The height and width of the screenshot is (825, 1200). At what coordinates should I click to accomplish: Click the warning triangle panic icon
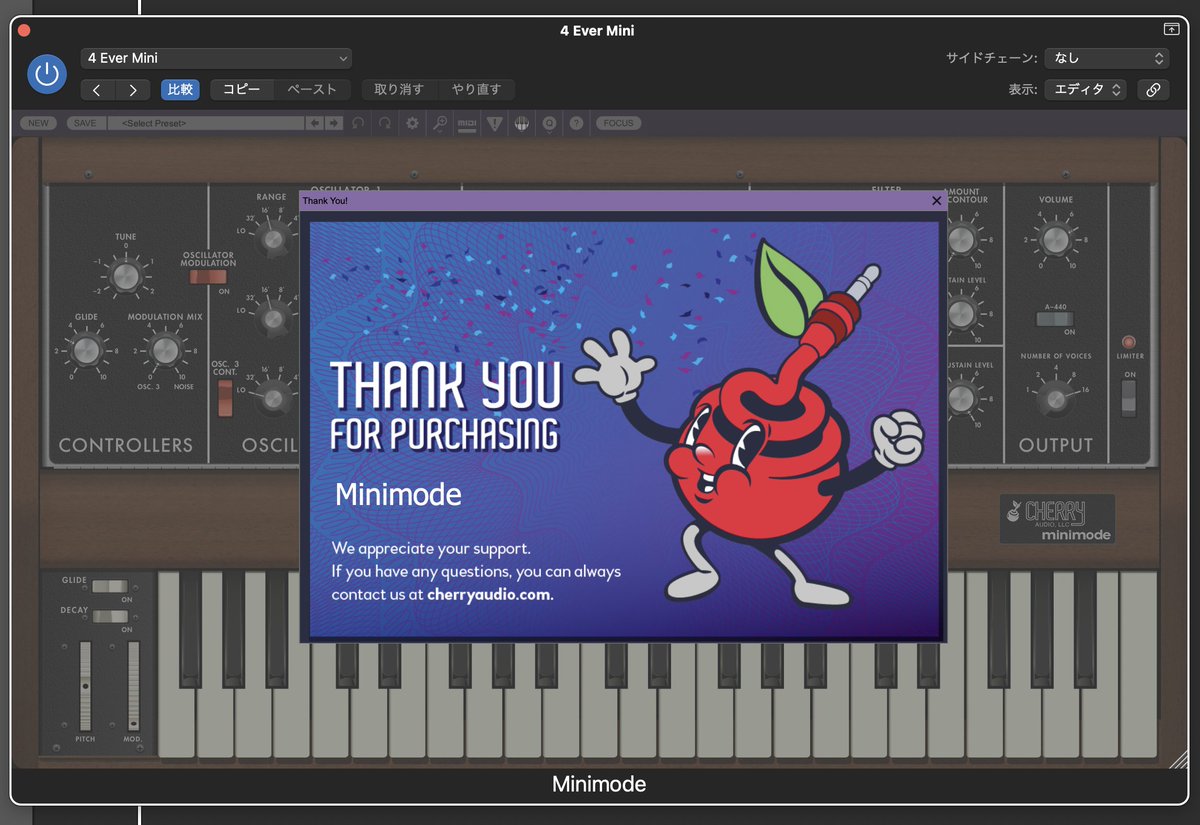pos(494,123)
